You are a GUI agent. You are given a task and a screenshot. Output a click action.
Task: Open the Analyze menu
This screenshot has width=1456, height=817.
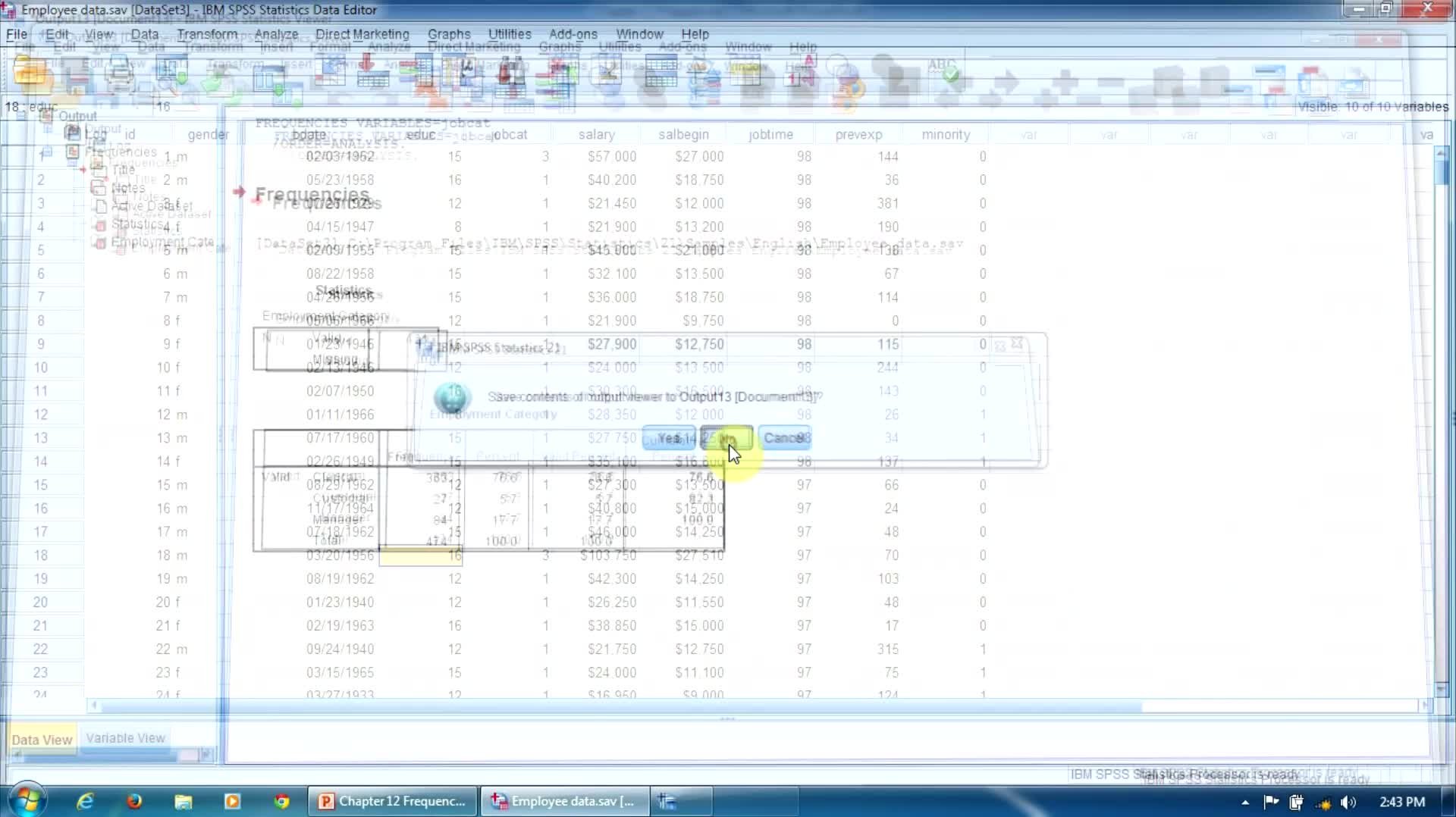point(276,34)
